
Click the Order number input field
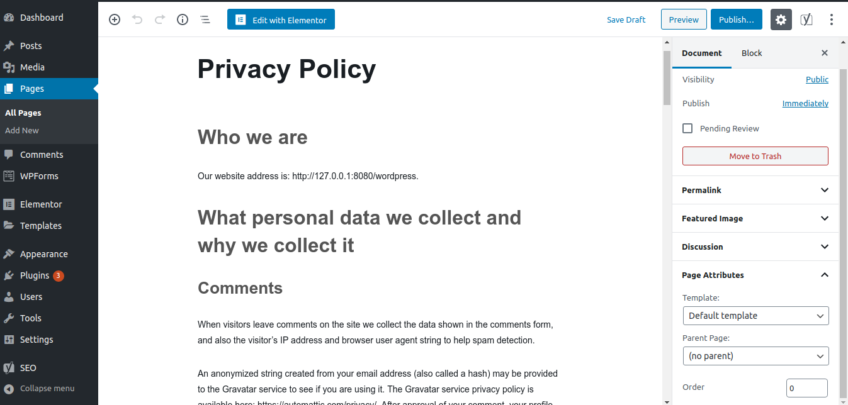pos(807,388)
